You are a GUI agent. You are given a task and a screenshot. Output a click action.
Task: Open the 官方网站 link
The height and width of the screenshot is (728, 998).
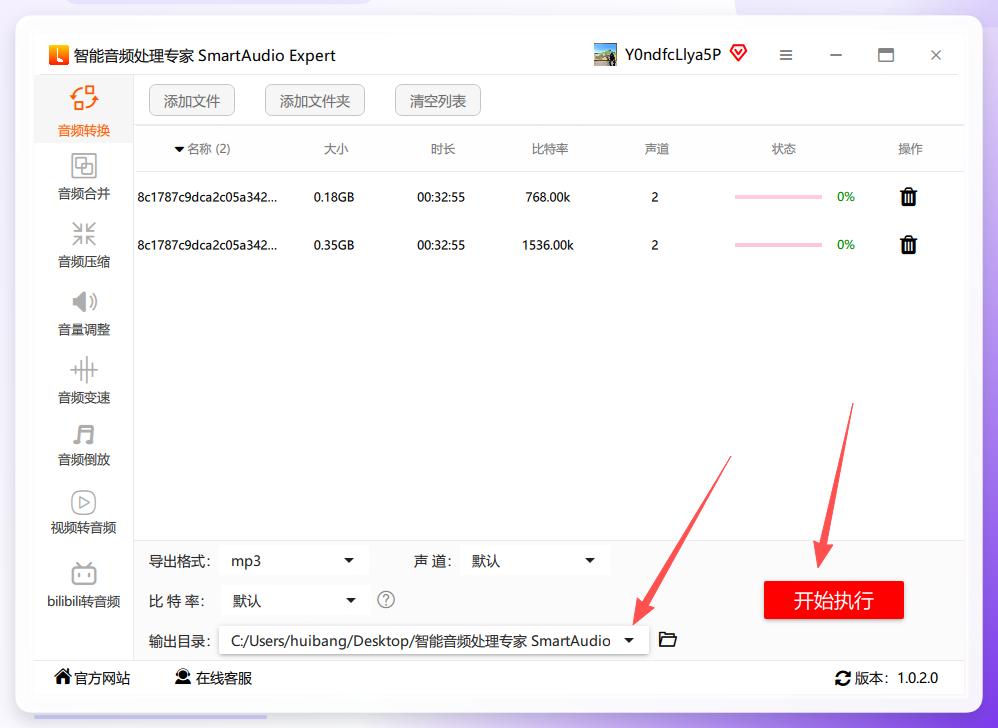(x=92, y=678)
